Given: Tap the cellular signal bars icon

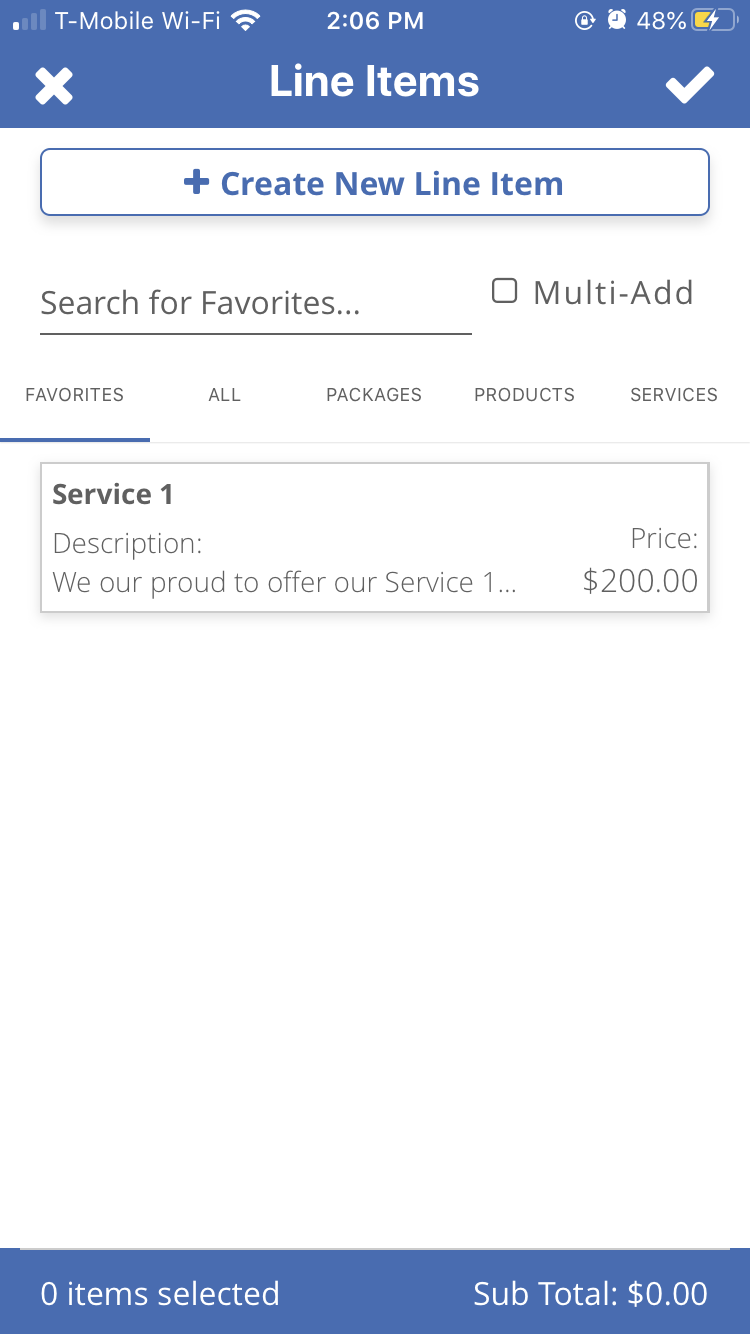Looking at the screenshot, I should (x=30, y=20).
